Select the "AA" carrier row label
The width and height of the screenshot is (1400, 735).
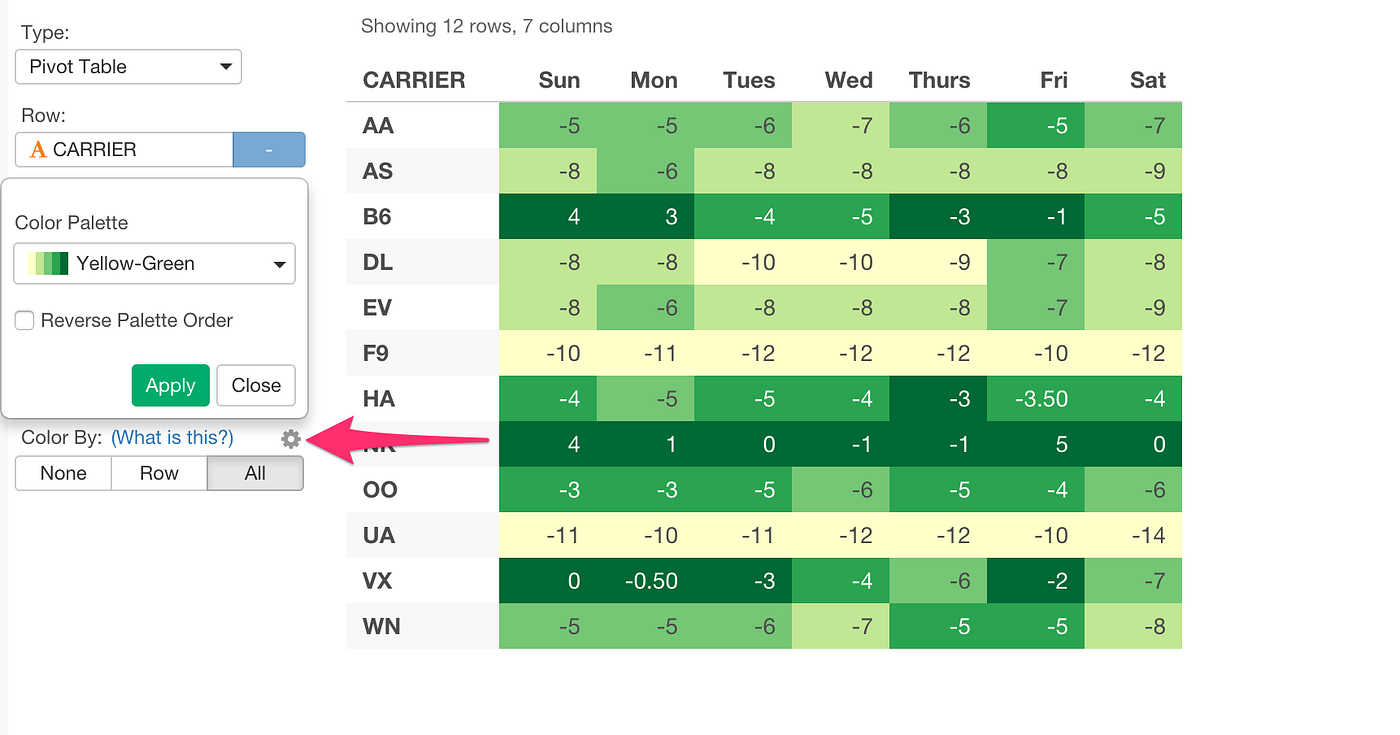click(377, 125)
